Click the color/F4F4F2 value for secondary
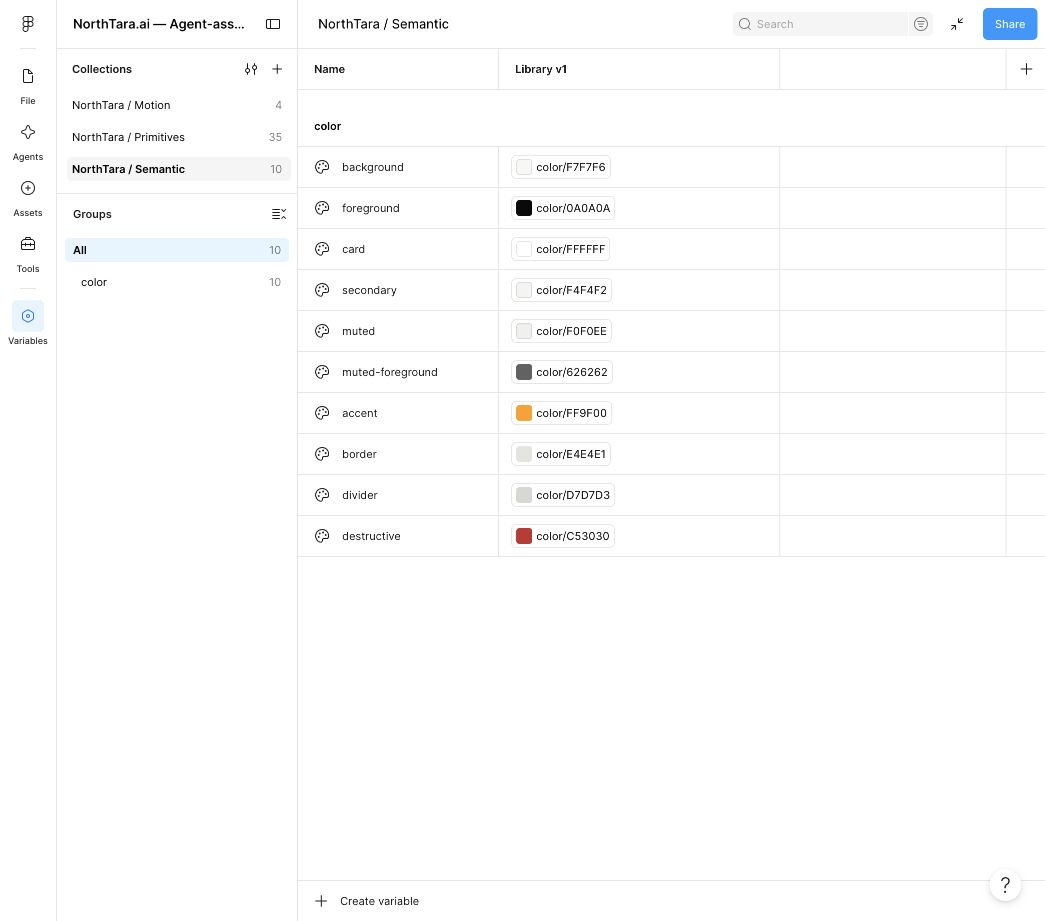Image resolution: width=1045 pixels, height=921 pixels. (x=561, y=290)
